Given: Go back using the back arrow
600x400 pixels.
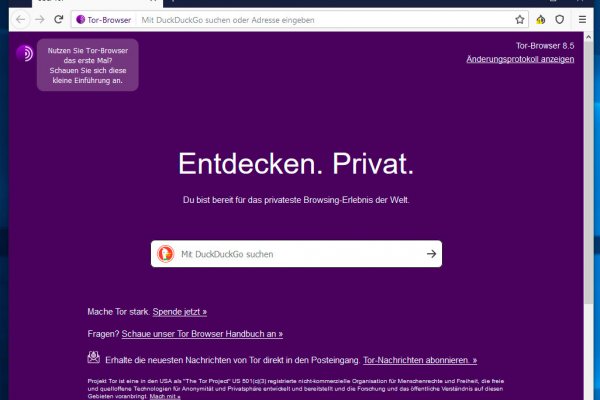Looking at the screenshot, I should [x=20, y=19].
